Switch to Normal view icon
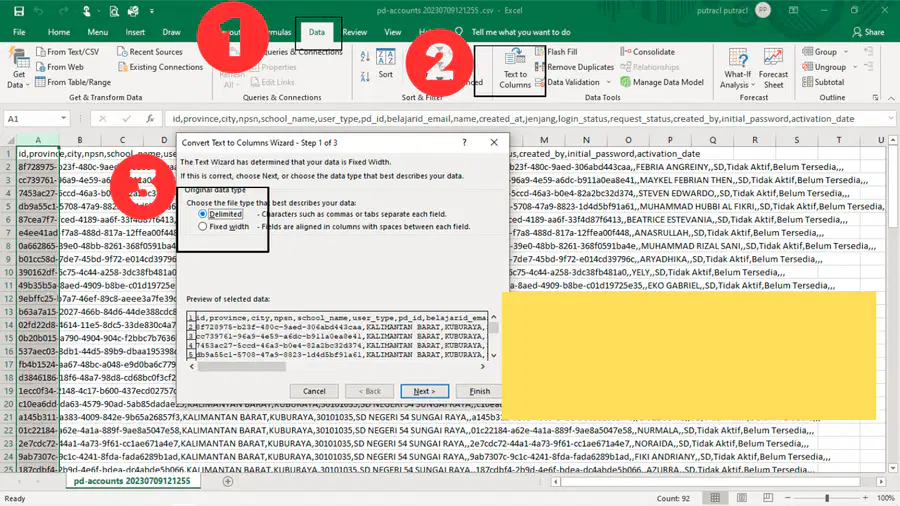Screen dimensions: 900x506 tap(715, 498)
